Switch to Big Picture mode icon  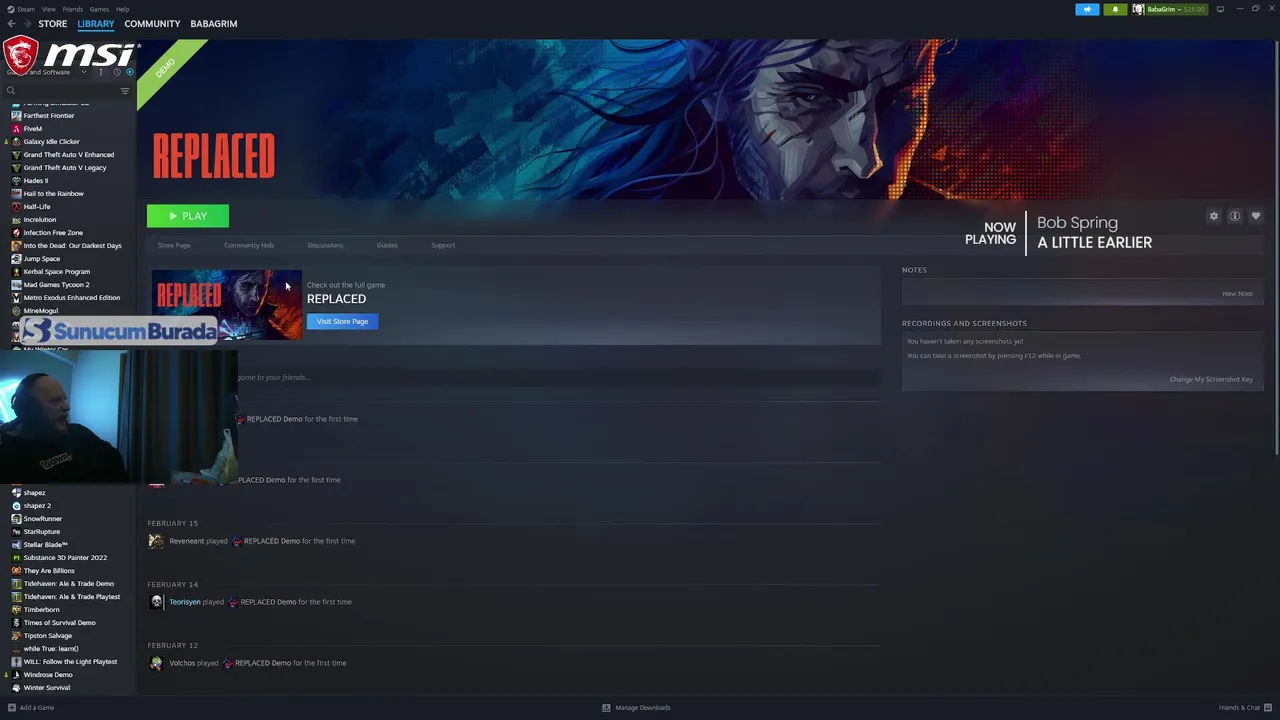click(x=1220, y=9)
